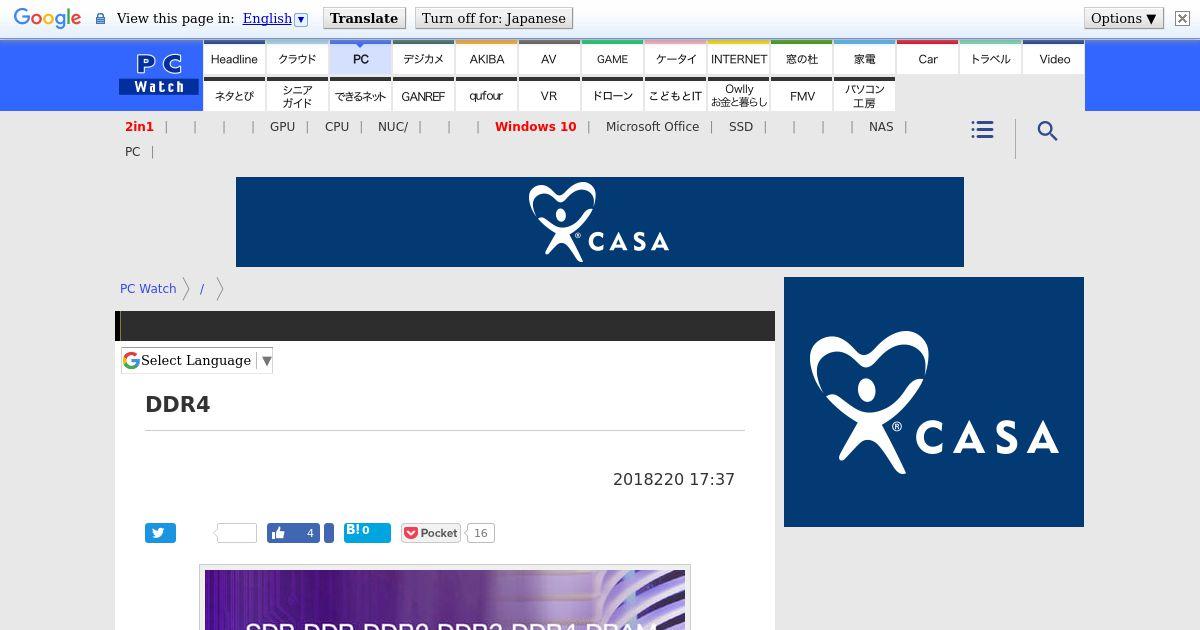Open the ドローン tab
This screenshot has height=630, width=1200.
click(x=612, y=96)
